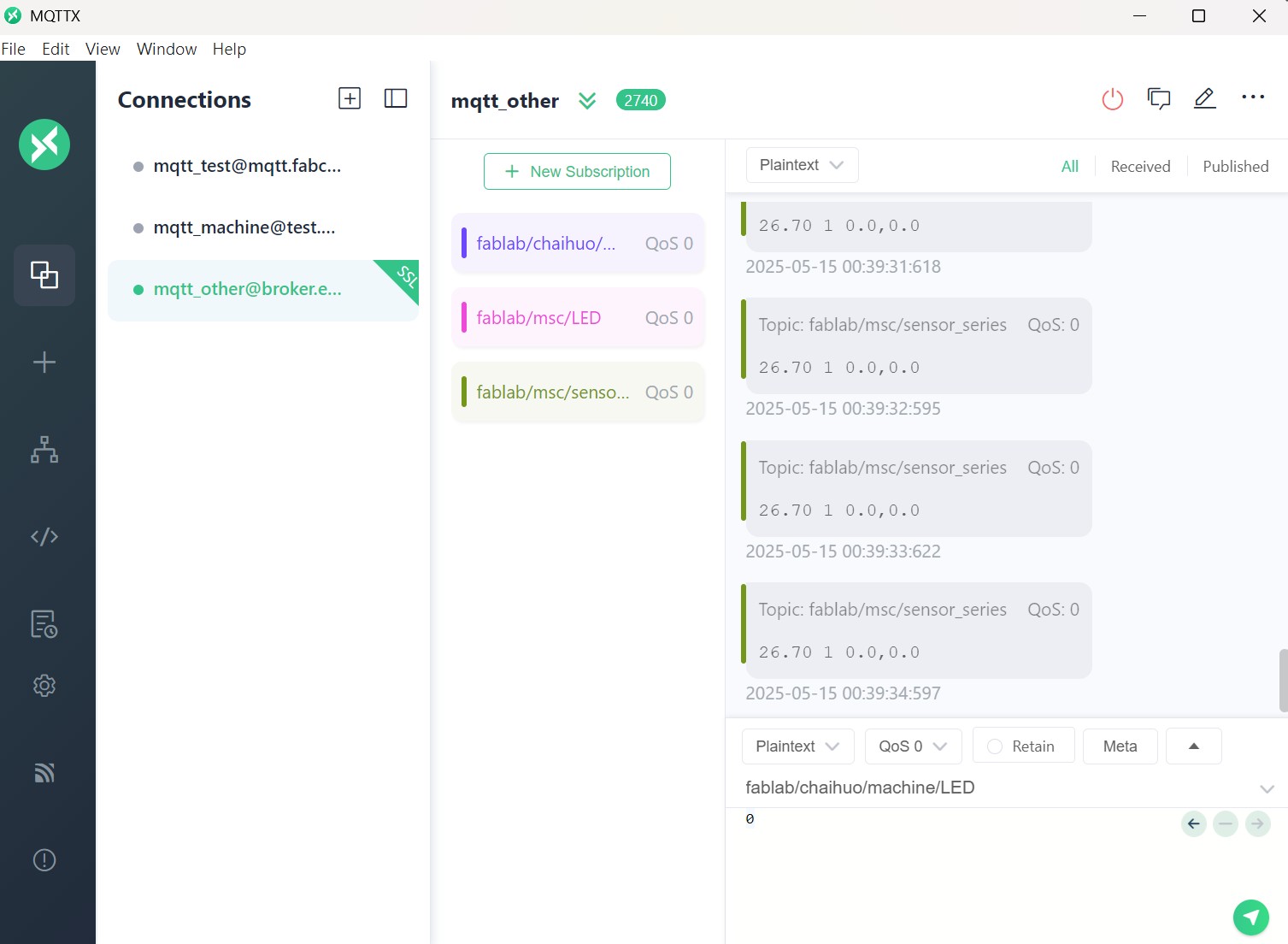Click the Connections heading

[x=185, y=100]
